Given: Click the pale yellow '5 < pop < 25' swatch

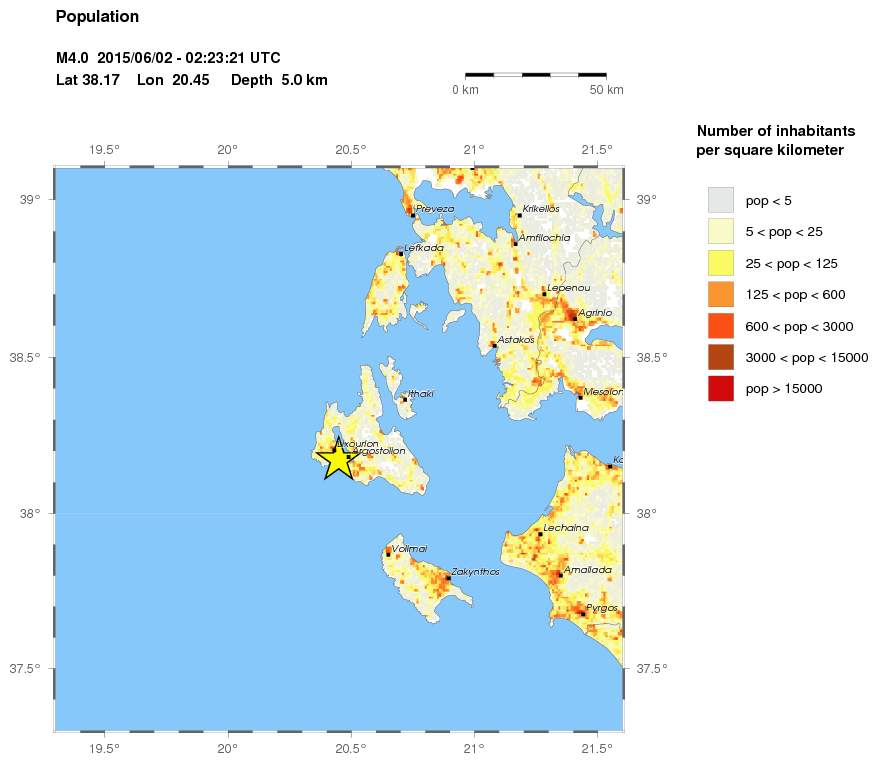Looking at the screenshot, I should [721, 232].
